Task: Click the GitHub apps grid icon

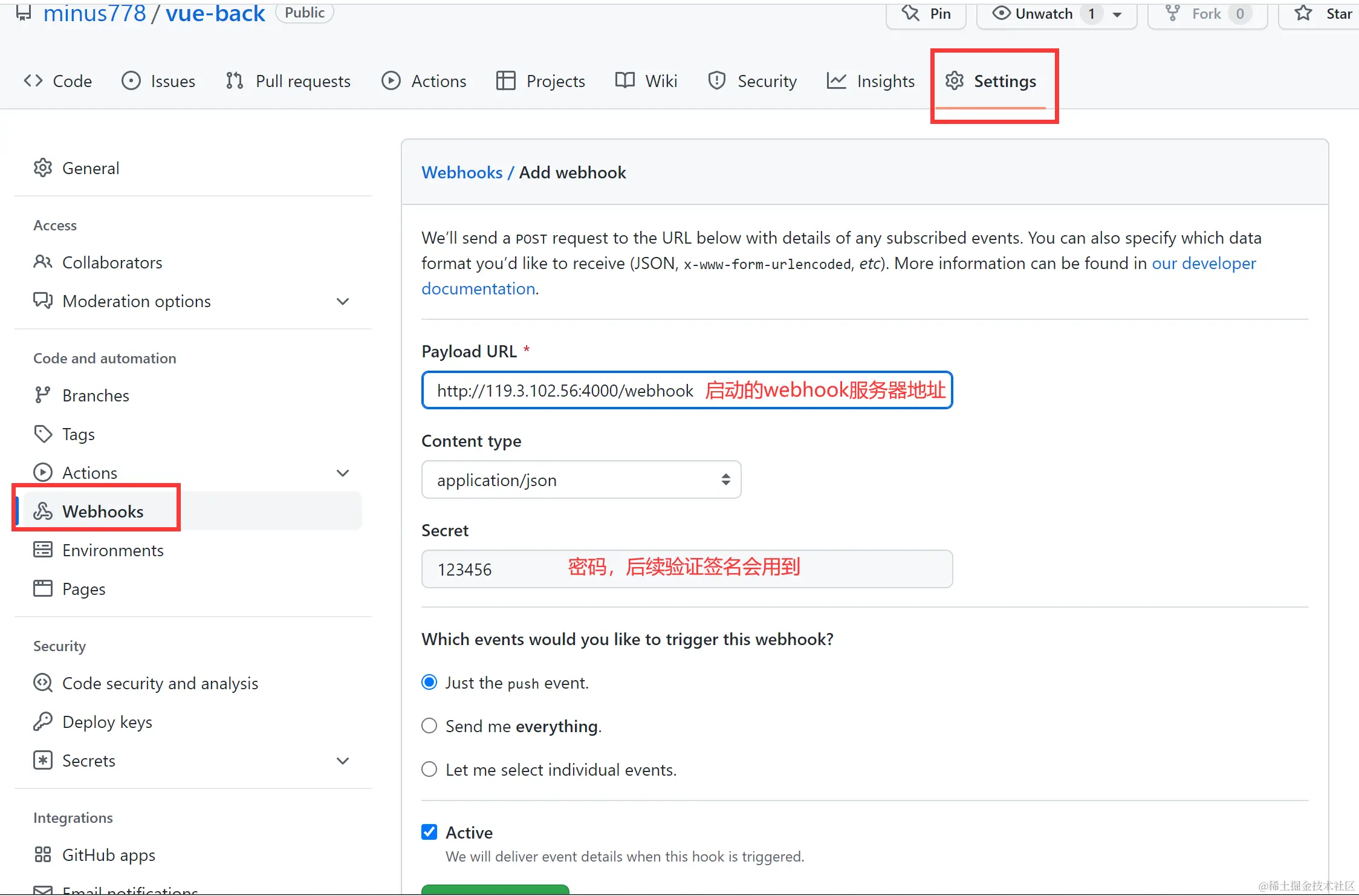Action: coord(42,855)
